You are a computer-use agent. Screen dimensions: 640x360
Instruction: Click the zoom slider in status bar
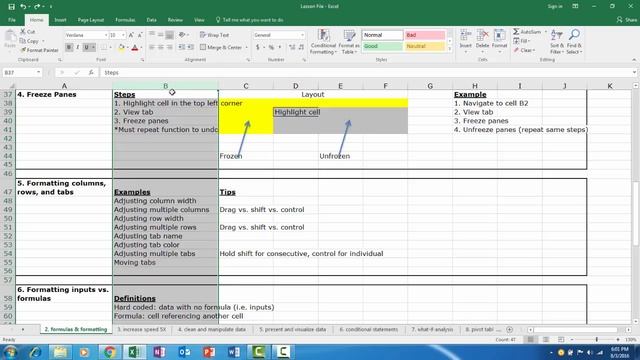click(596, 340)
